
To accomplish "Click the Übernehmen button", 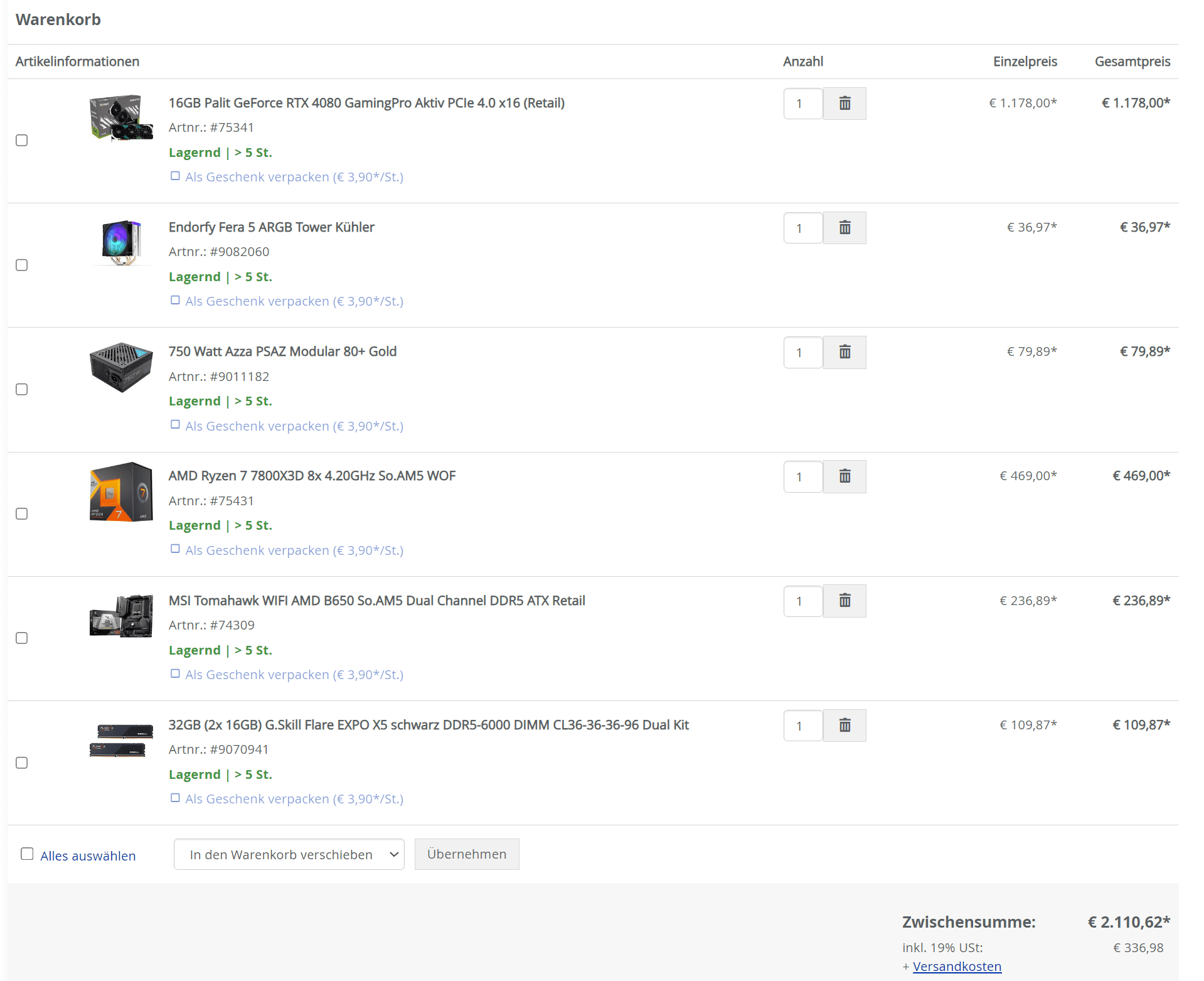I will [x=467, y=854].
